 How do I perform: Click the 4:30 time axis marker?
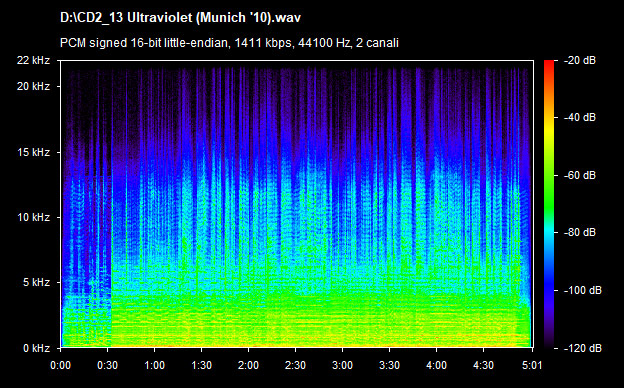click(483, 365)
